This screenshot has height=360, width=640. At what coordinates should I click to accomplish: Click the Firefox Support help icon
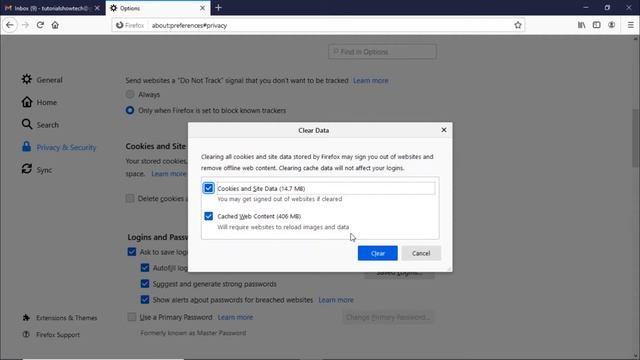point(26,334)
